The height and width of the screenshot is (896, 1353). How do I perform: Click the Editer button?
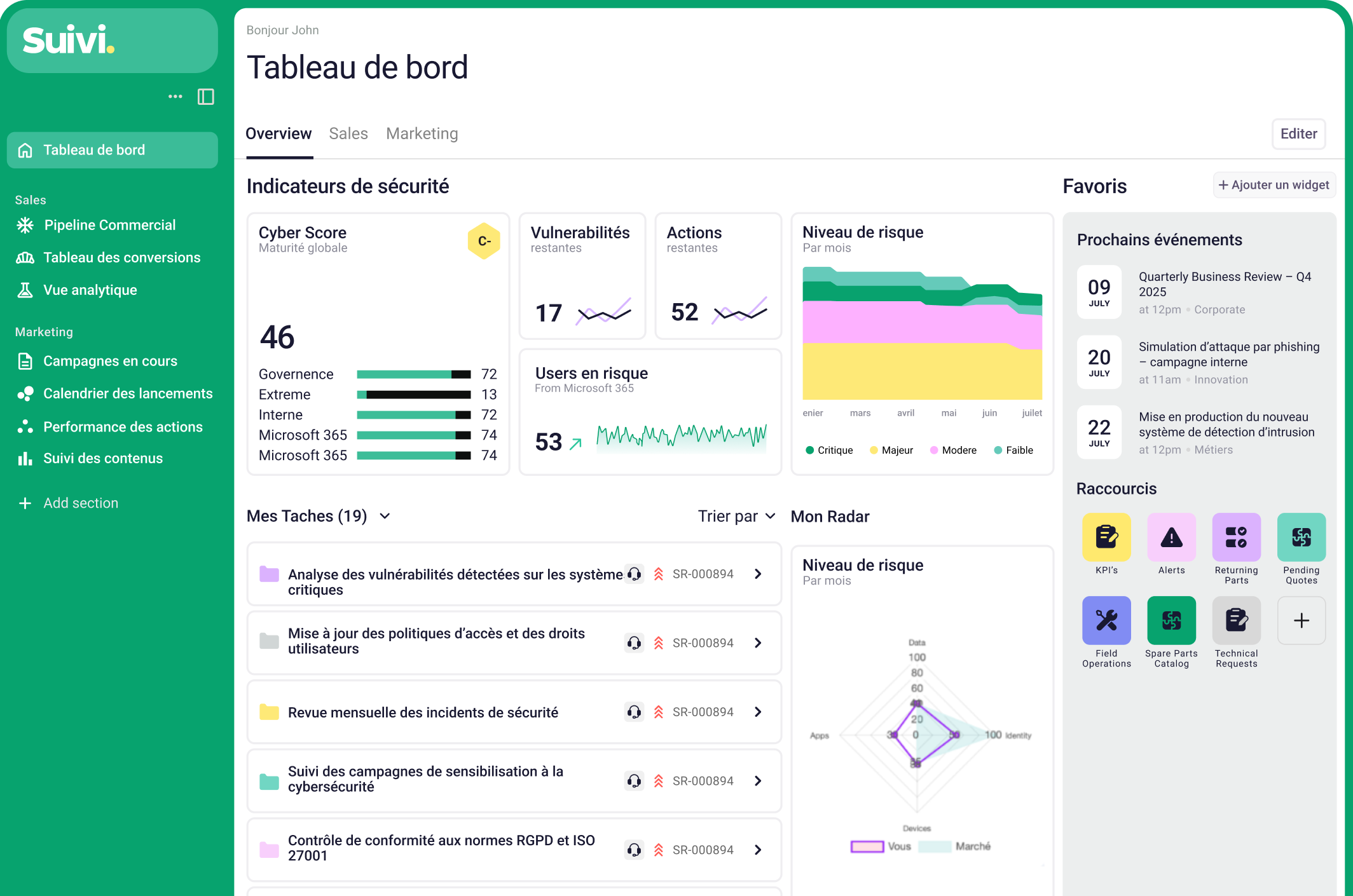click(1298, 133)
